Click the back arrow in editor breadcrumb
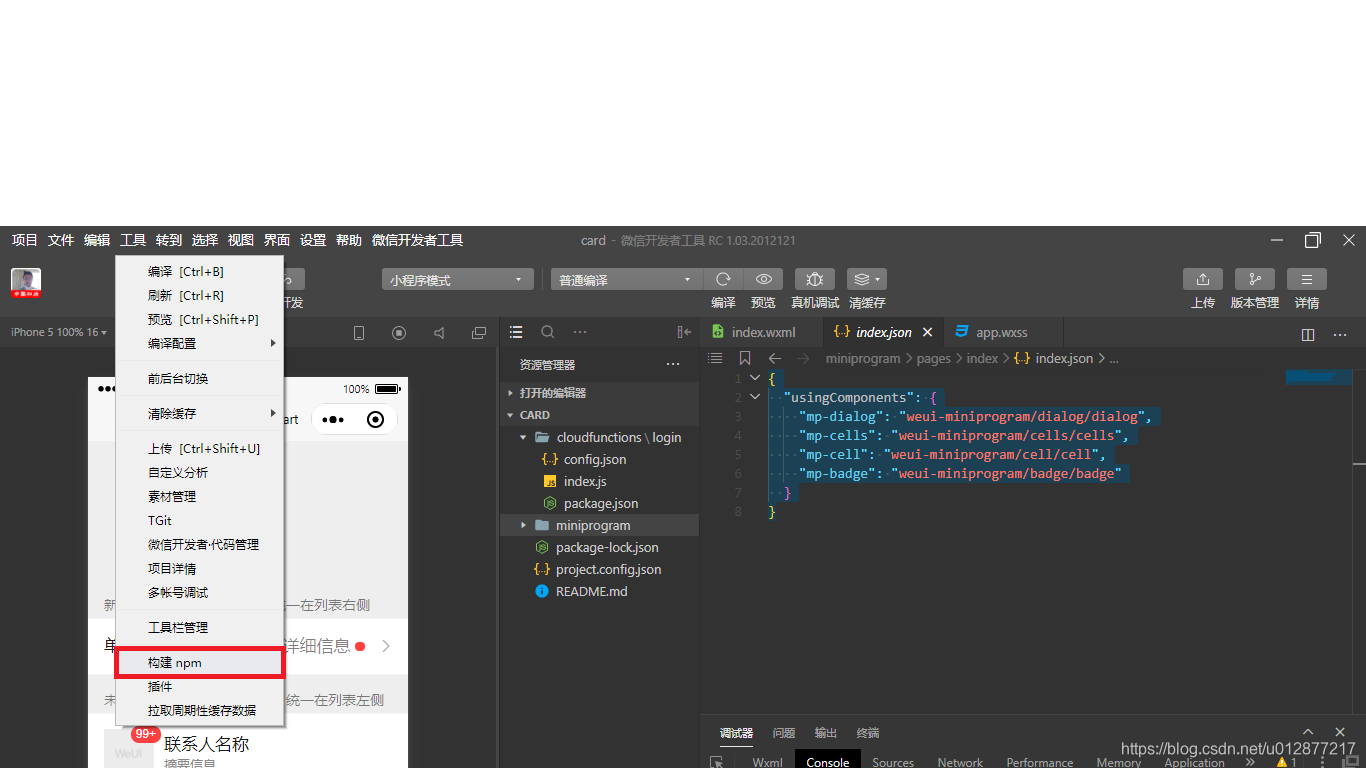Viewport: 1366px width, 768px height. [774, 358]
